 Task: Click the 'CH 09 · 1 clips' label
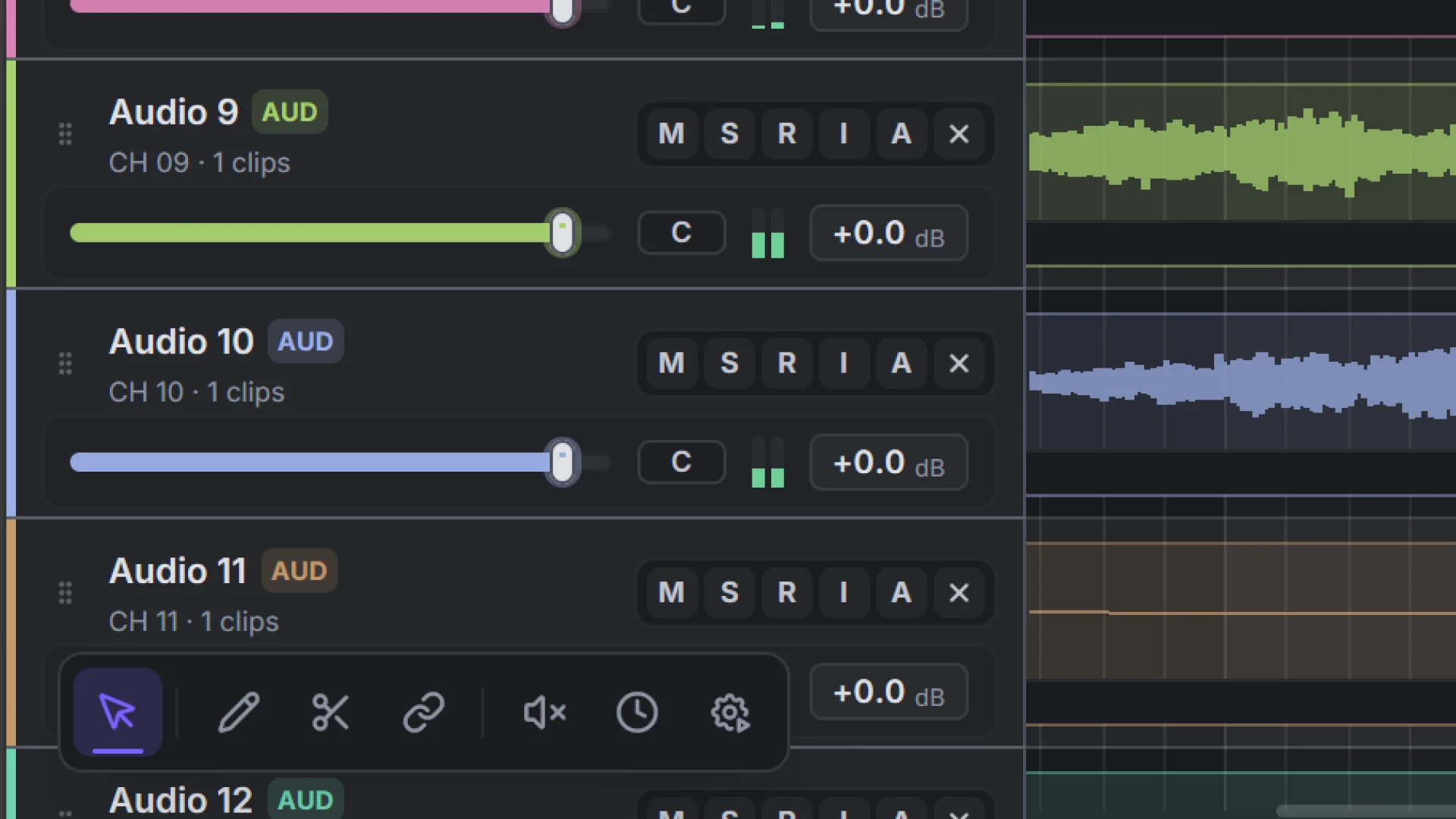(199, 163)
